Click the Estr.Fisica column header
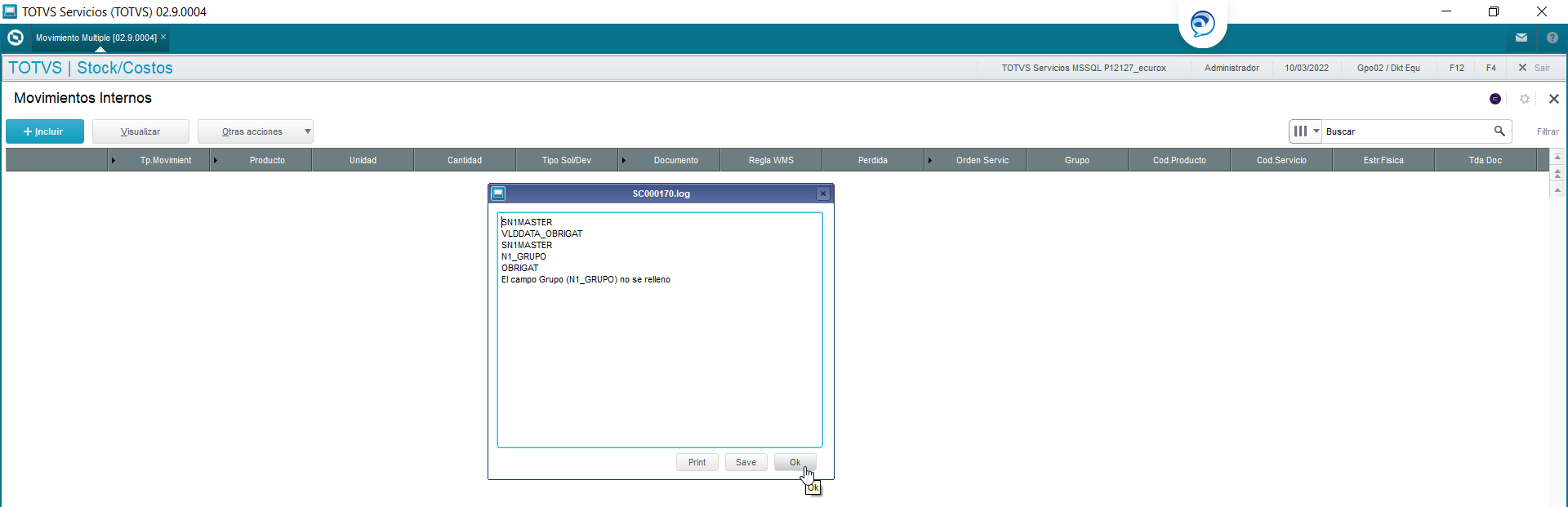The image size is (1568, 507). (1383, 160)
